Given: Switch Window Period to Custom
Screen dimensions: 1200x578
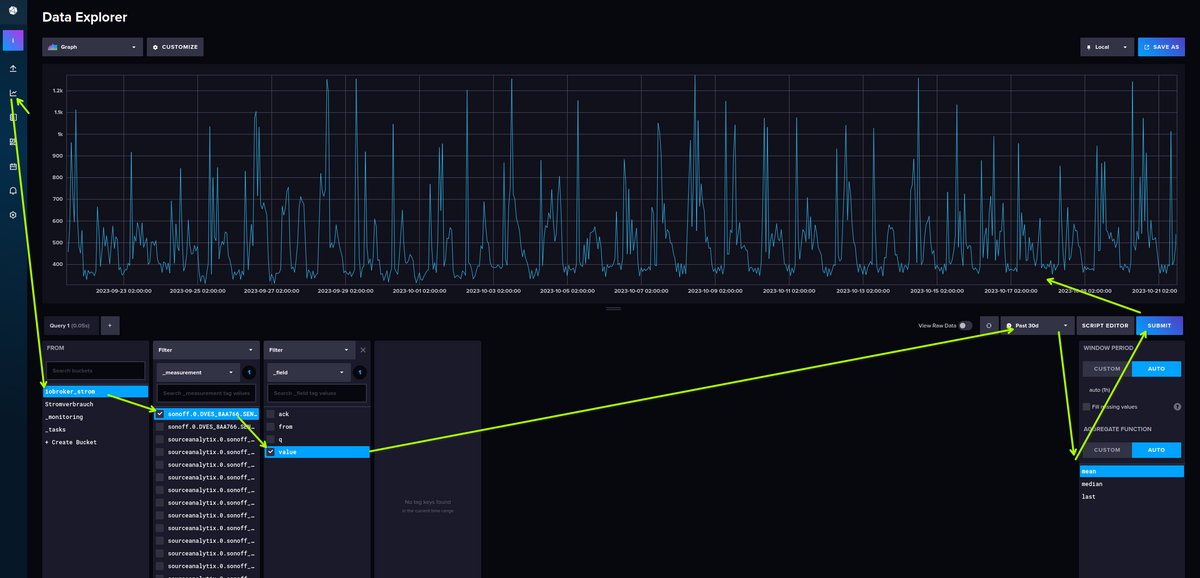Looking at the screenshot, I should [1106, 369].
